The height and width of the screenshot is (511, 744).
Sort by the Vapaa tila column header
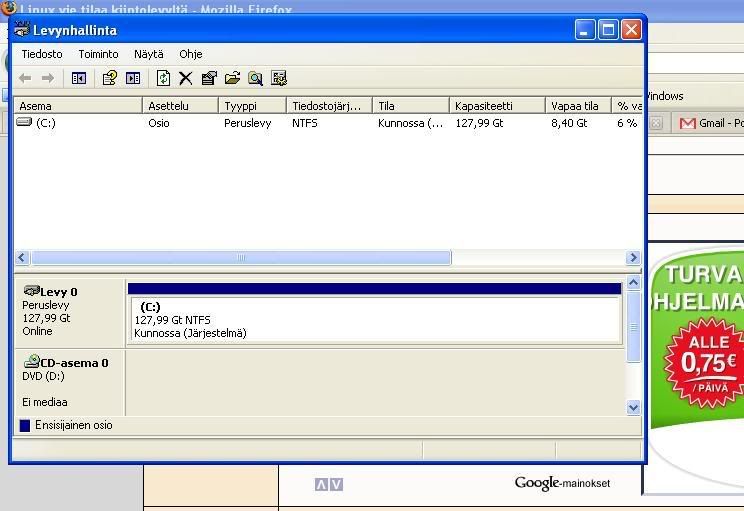(x=576, y=105)
